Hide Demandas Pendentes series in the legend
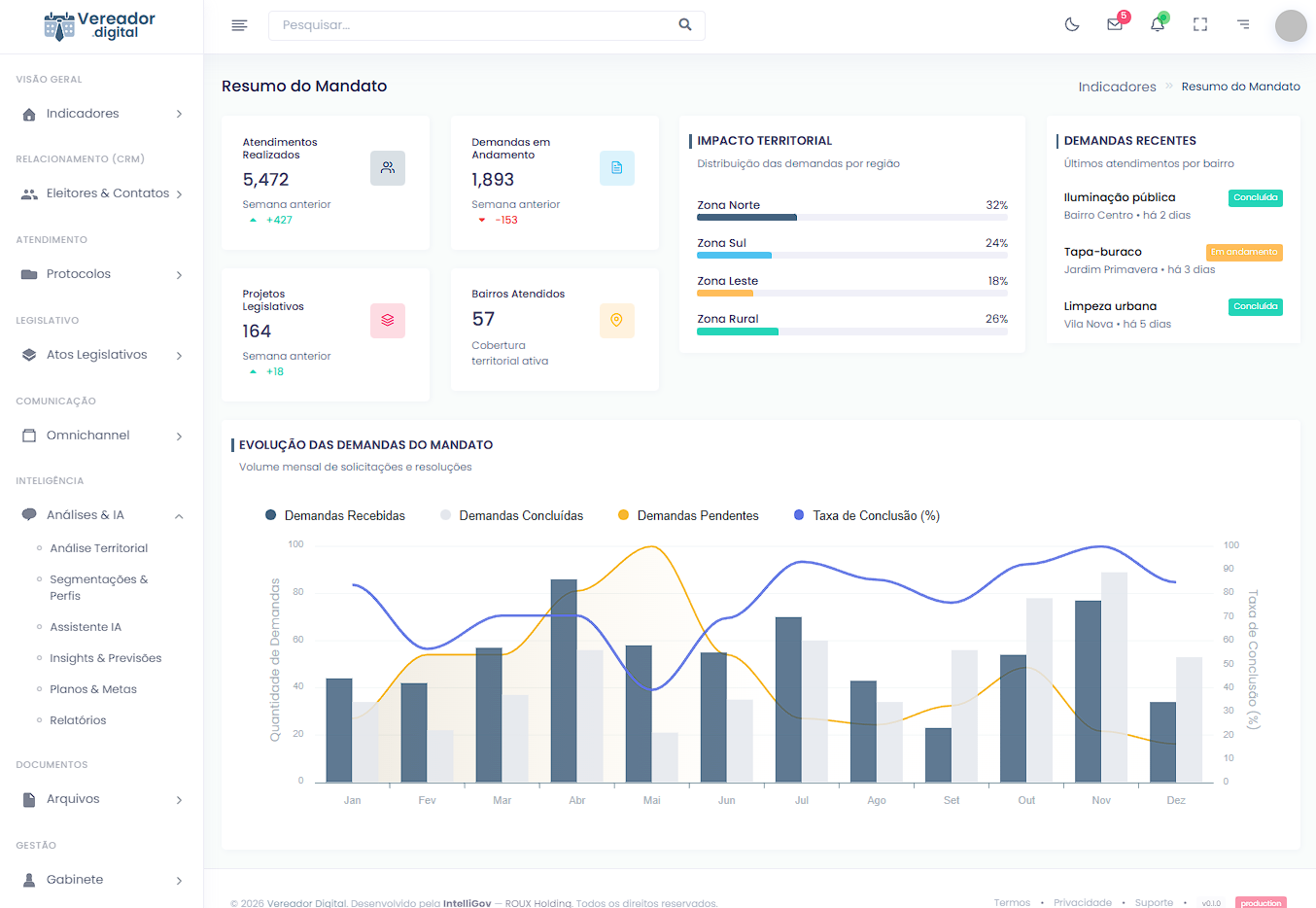The height and width of the screenshot is (908, 1316). pyautogui.click(x=688, y=515)
